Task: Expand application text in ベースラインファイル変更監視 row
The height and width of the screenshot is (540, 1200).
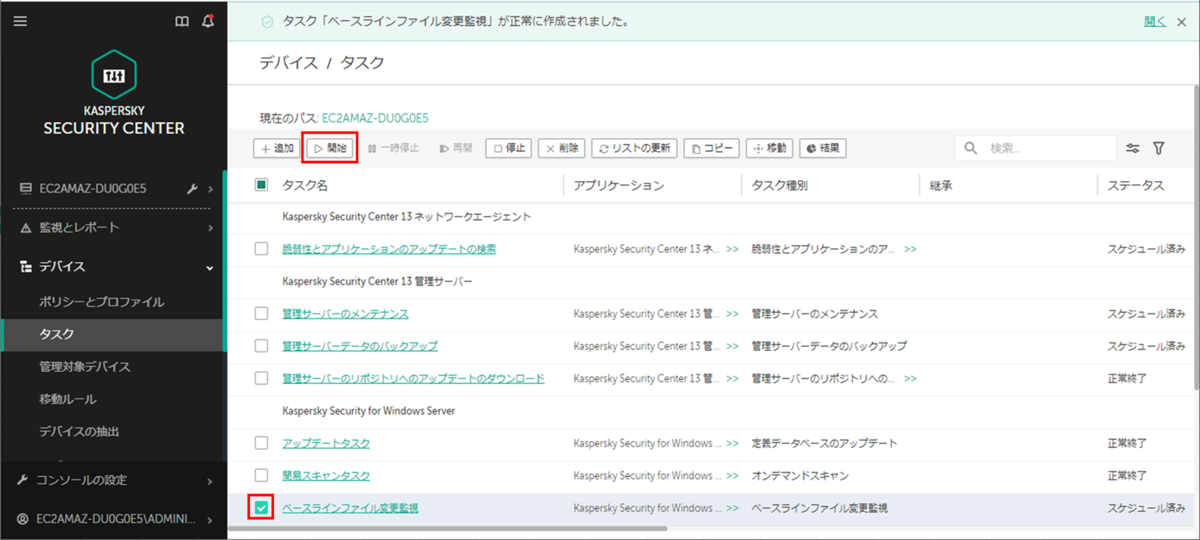Action: tap(732, 509)
